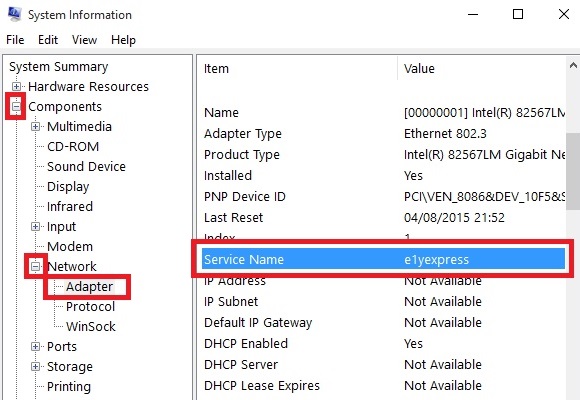The image size is (580, 400).
Task: Expand the Multimedia node
Action: point(36,127)
